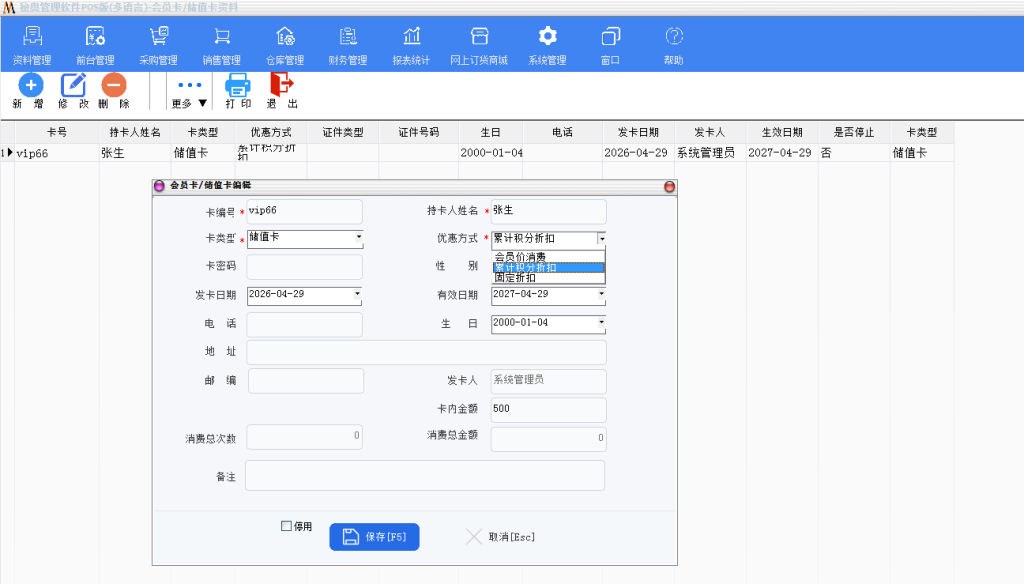Open the 系统管理 gear icon

pyautogui.click(x=547, y=37)
